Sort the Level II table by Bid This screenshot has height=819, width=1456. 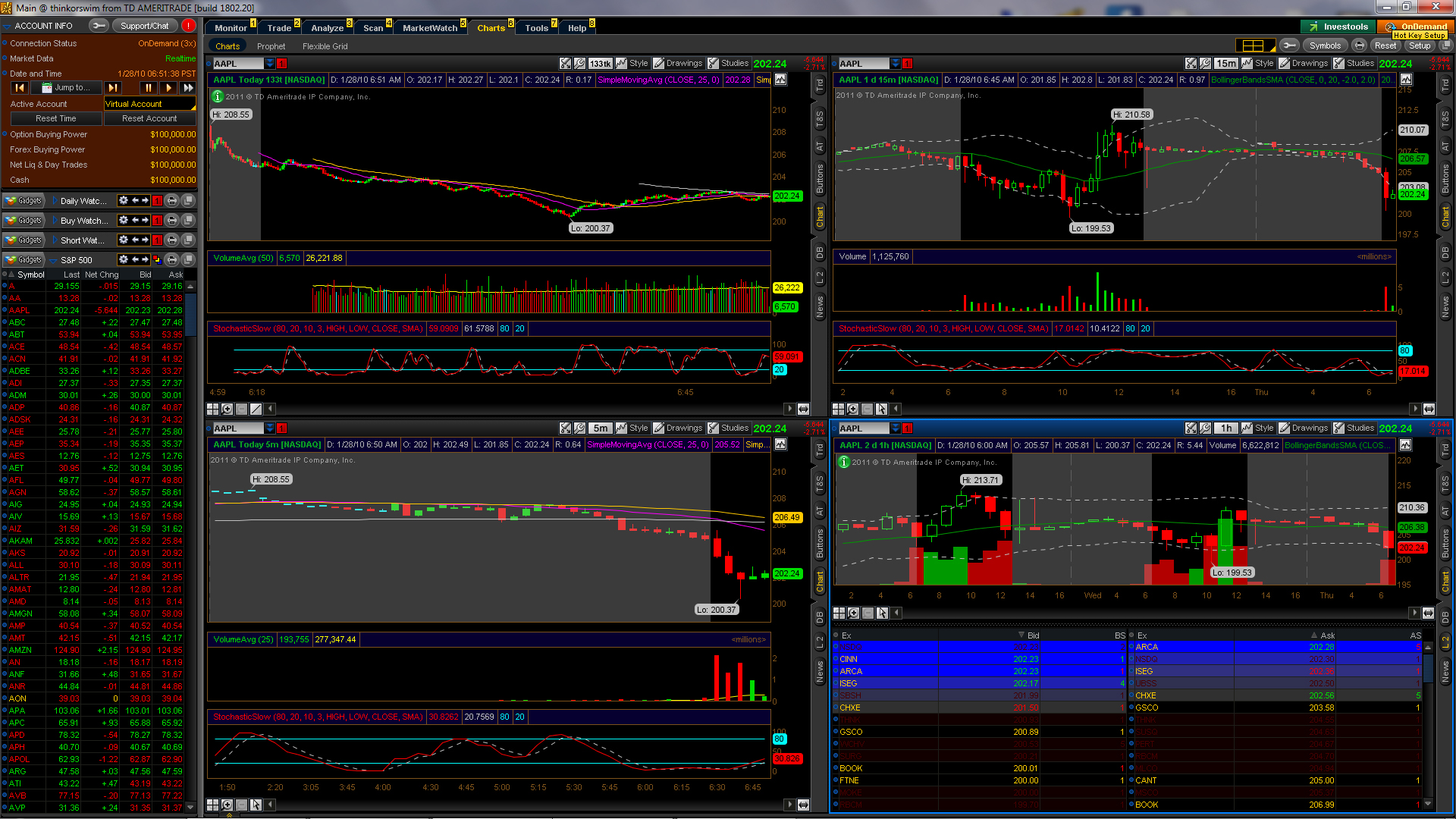click(1032, 635)
